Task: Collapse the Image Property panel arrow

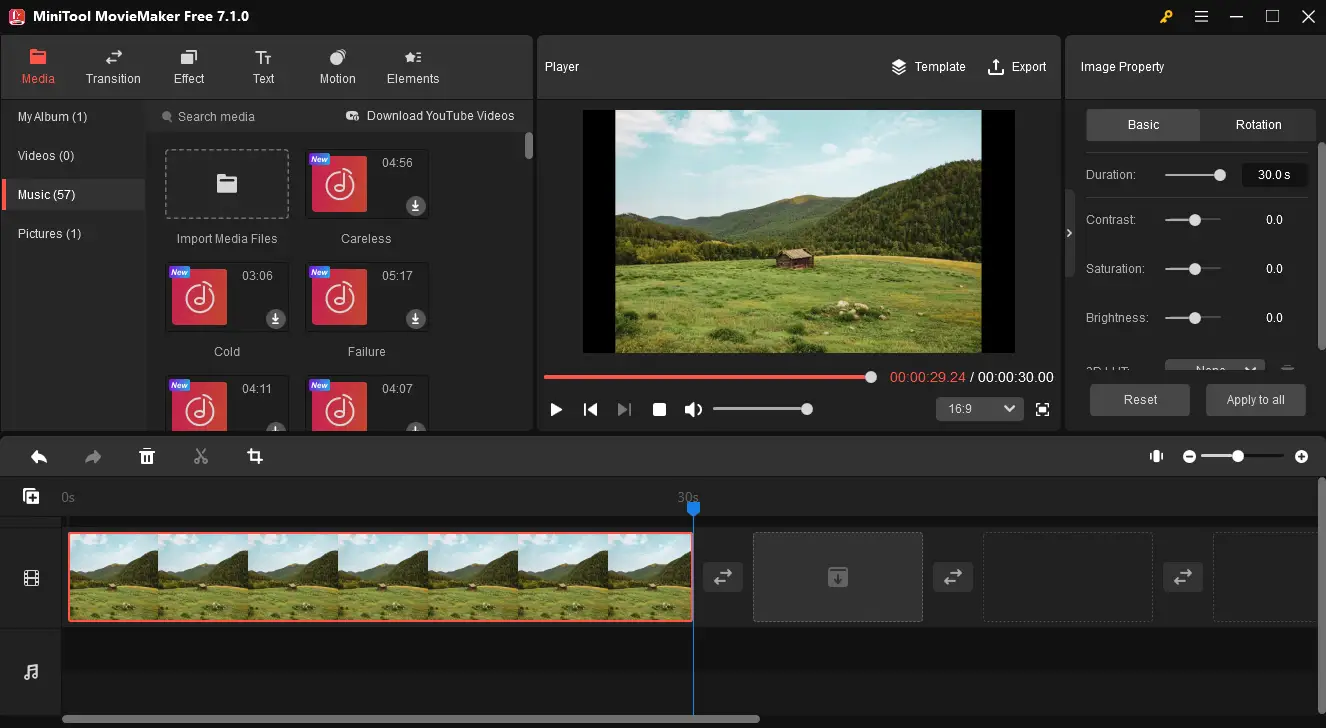Action: (x=1069, y=233)
